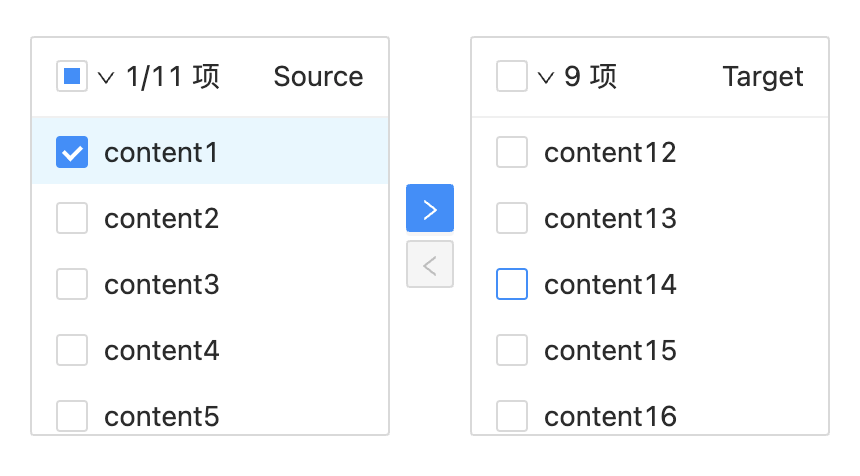
Task: Toggle the Target select-all checkbox
Action: 512,76
